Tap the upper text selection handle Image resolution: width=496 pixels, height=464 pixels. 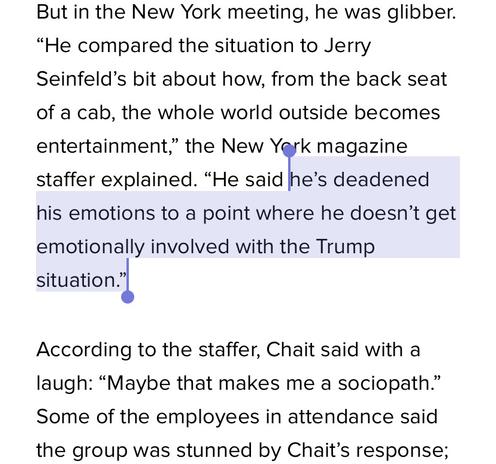click(289, 151)
